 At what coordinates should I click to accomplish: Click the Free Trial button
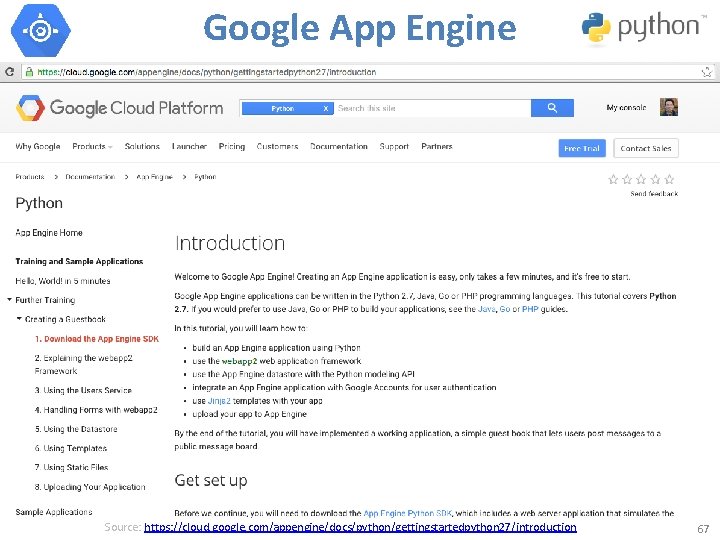(582, 148)
